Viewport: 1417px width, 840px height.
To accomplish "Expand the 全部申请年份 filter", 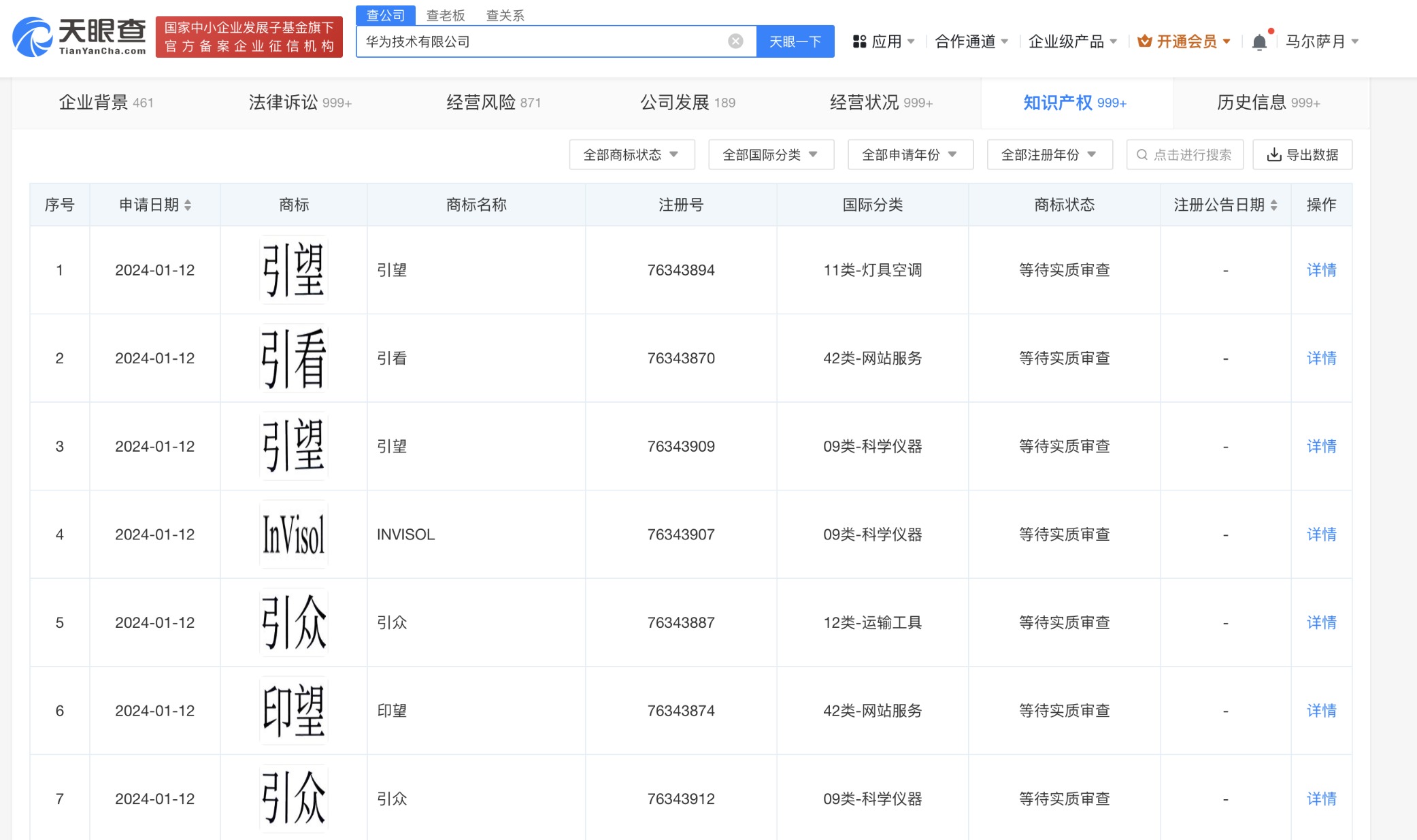I will [910, 155].
